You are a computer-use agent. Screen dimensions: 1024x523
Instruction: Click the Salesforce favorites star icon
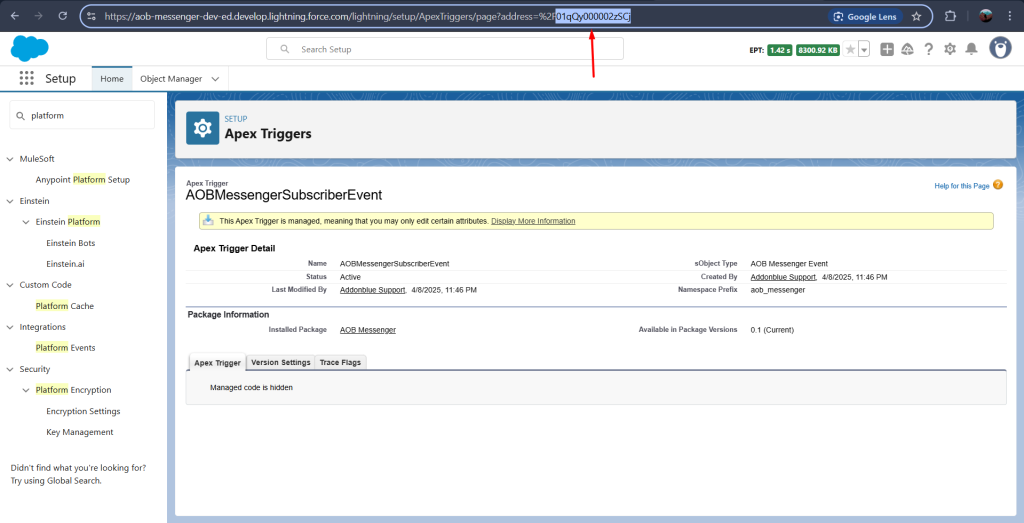850,49
